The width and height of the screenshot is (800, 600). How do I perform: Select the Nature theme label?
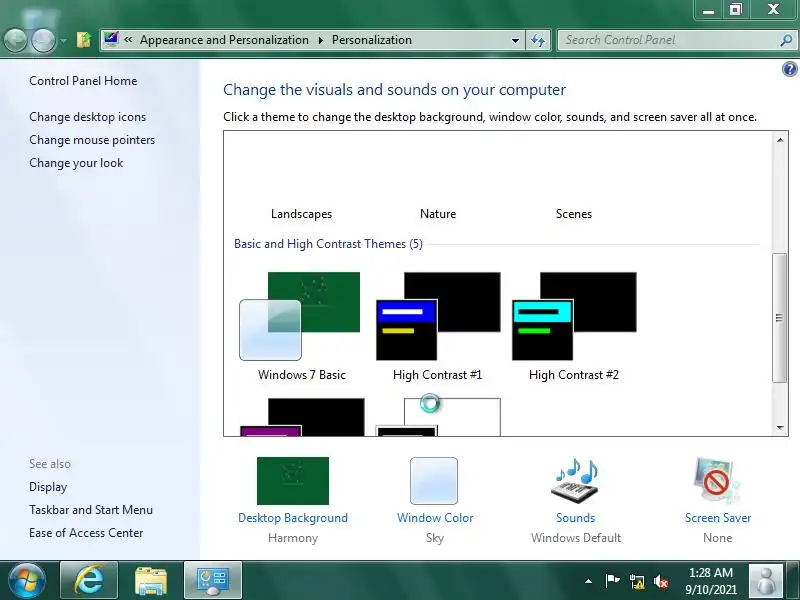438,214
